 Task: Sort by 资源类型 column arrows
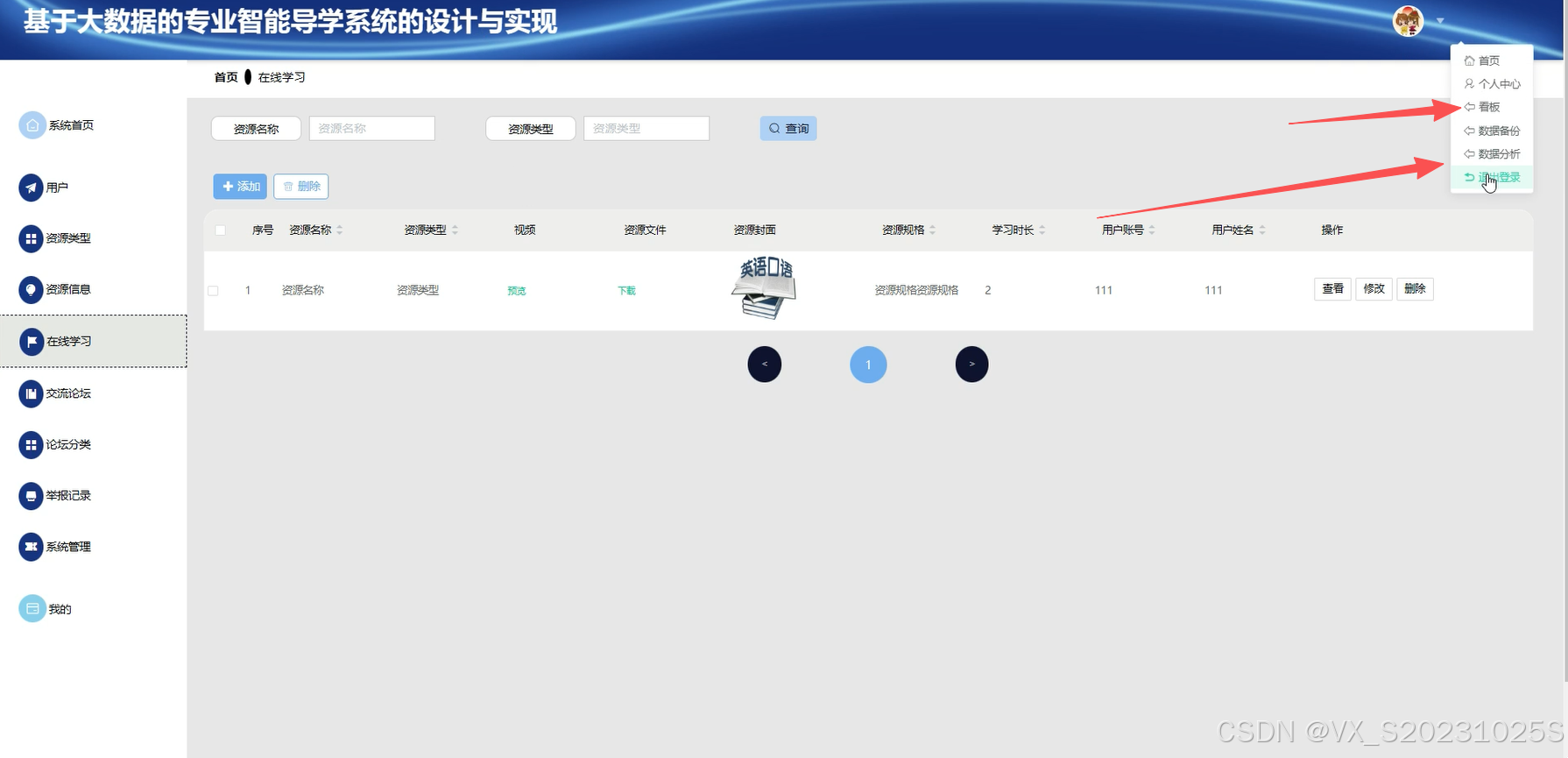455,230
